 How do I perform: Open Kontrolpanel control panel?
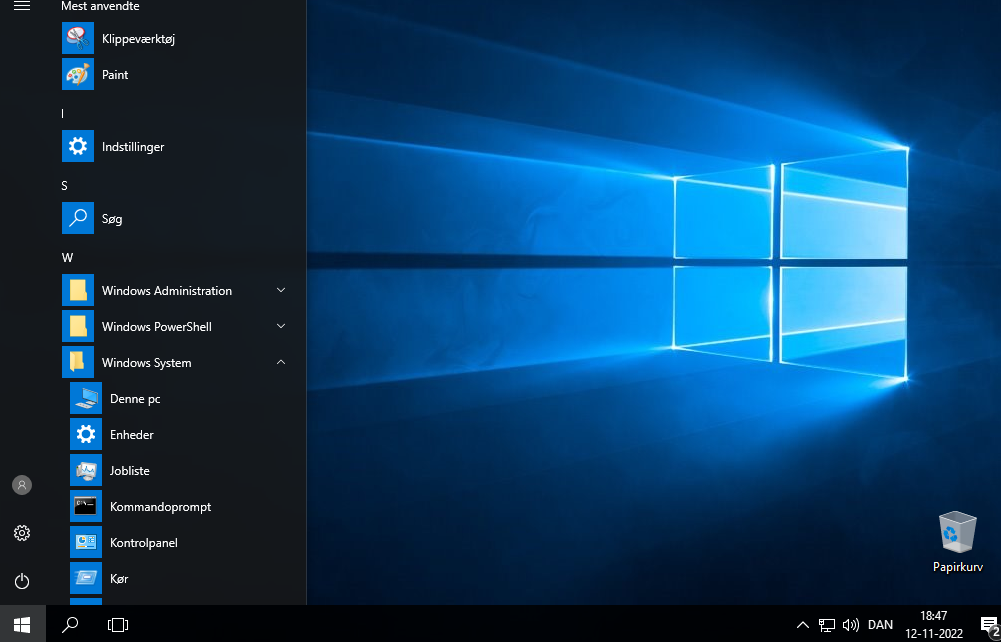143,543
